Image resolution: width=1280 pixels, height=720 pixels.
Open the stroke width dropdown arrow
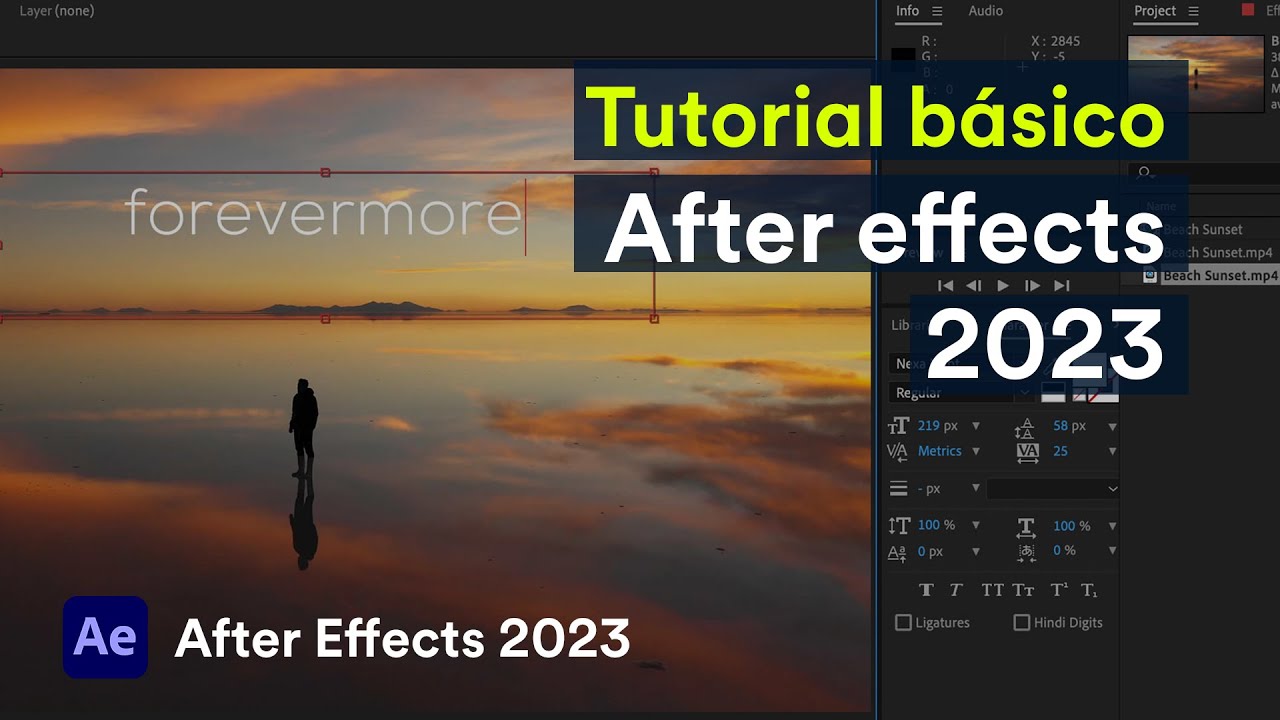point(976,489)
